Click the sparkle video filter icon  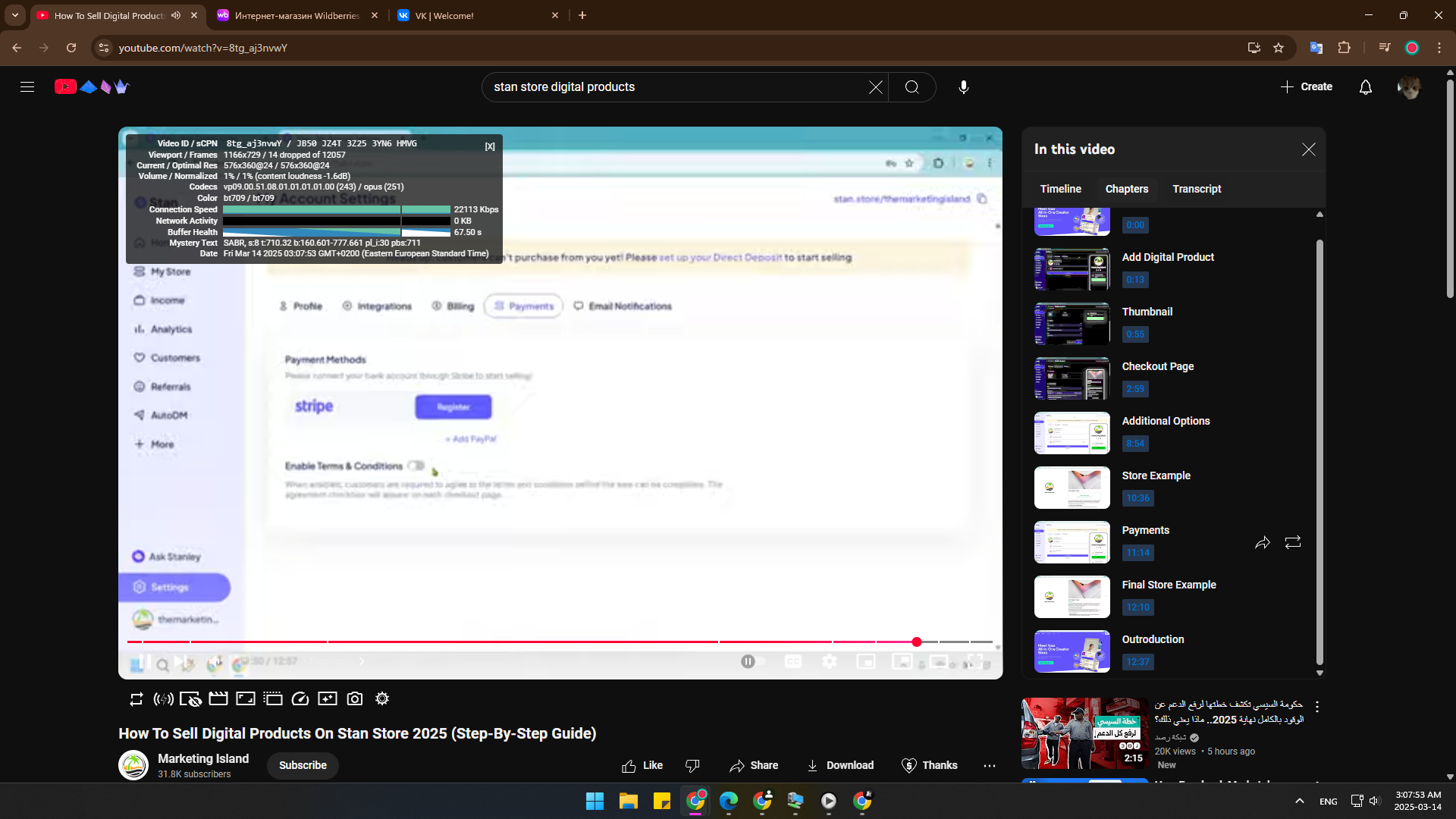[328, 699]
